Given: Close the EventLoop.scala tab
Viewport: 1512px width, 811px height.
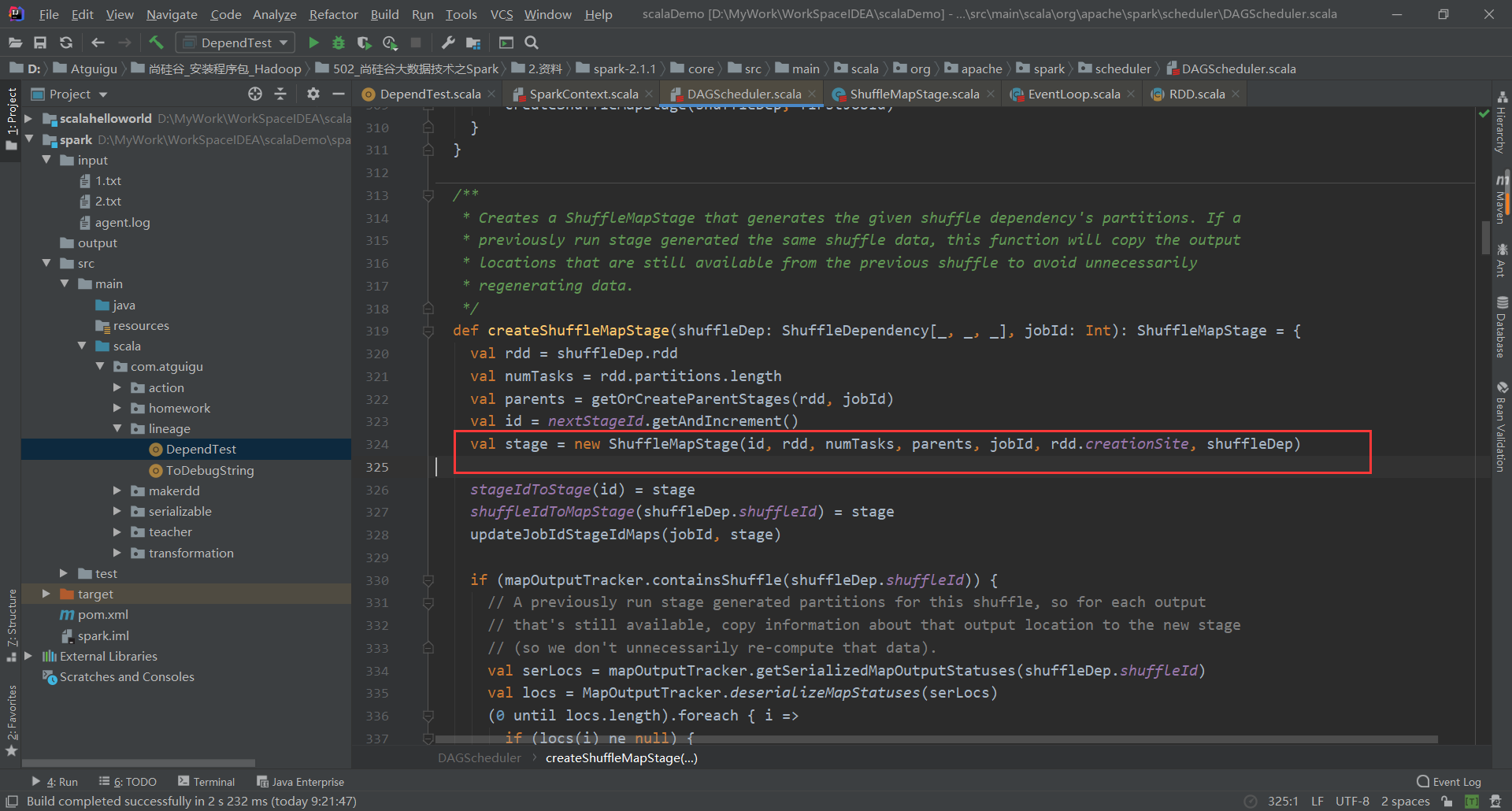Looking at the screenshot, I should click(1132, 94).
